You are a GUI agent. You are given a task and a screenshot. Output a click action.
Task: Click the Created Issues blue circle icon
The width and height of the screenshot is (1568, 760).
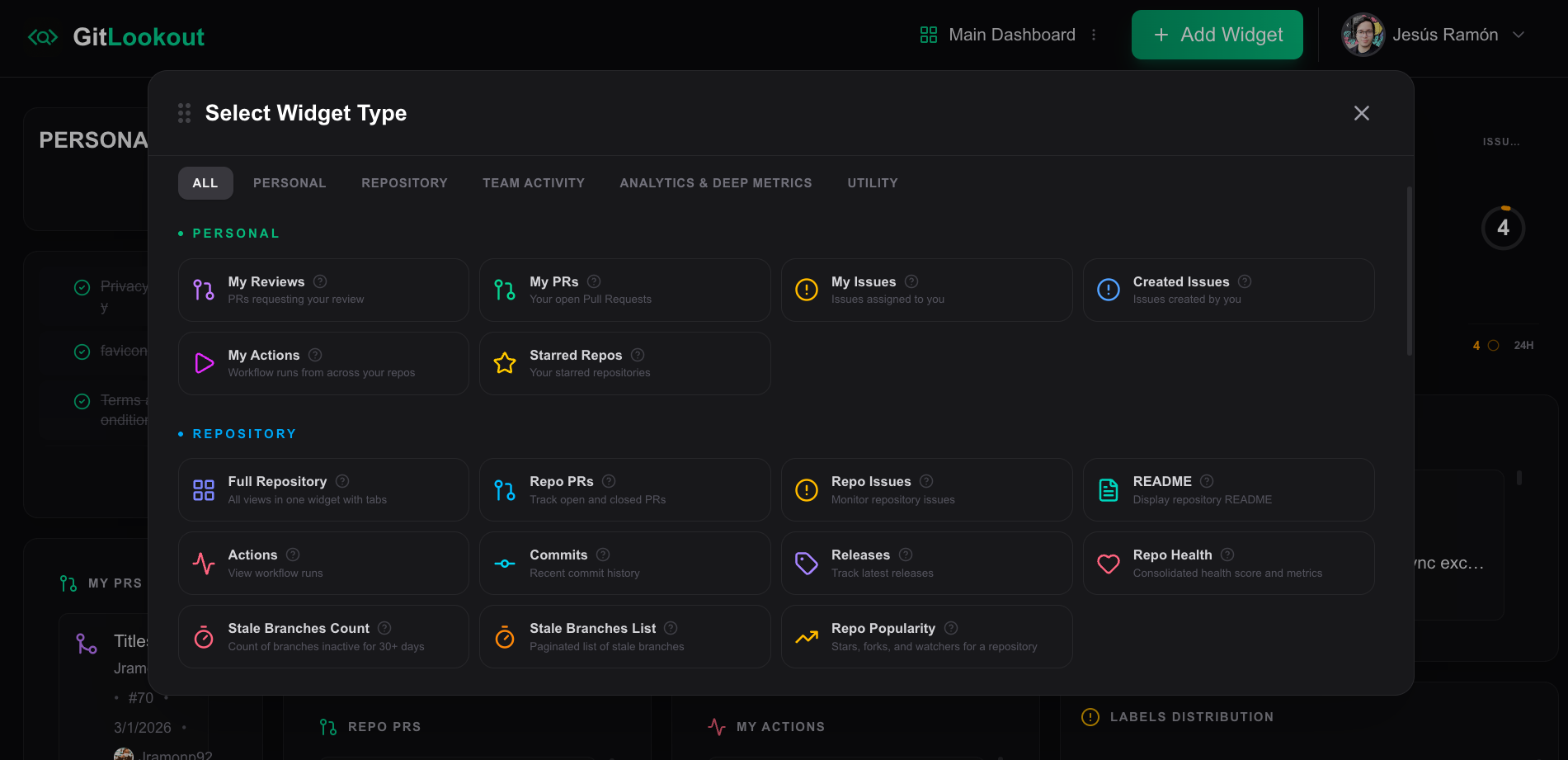click(x=1109, y=290)
